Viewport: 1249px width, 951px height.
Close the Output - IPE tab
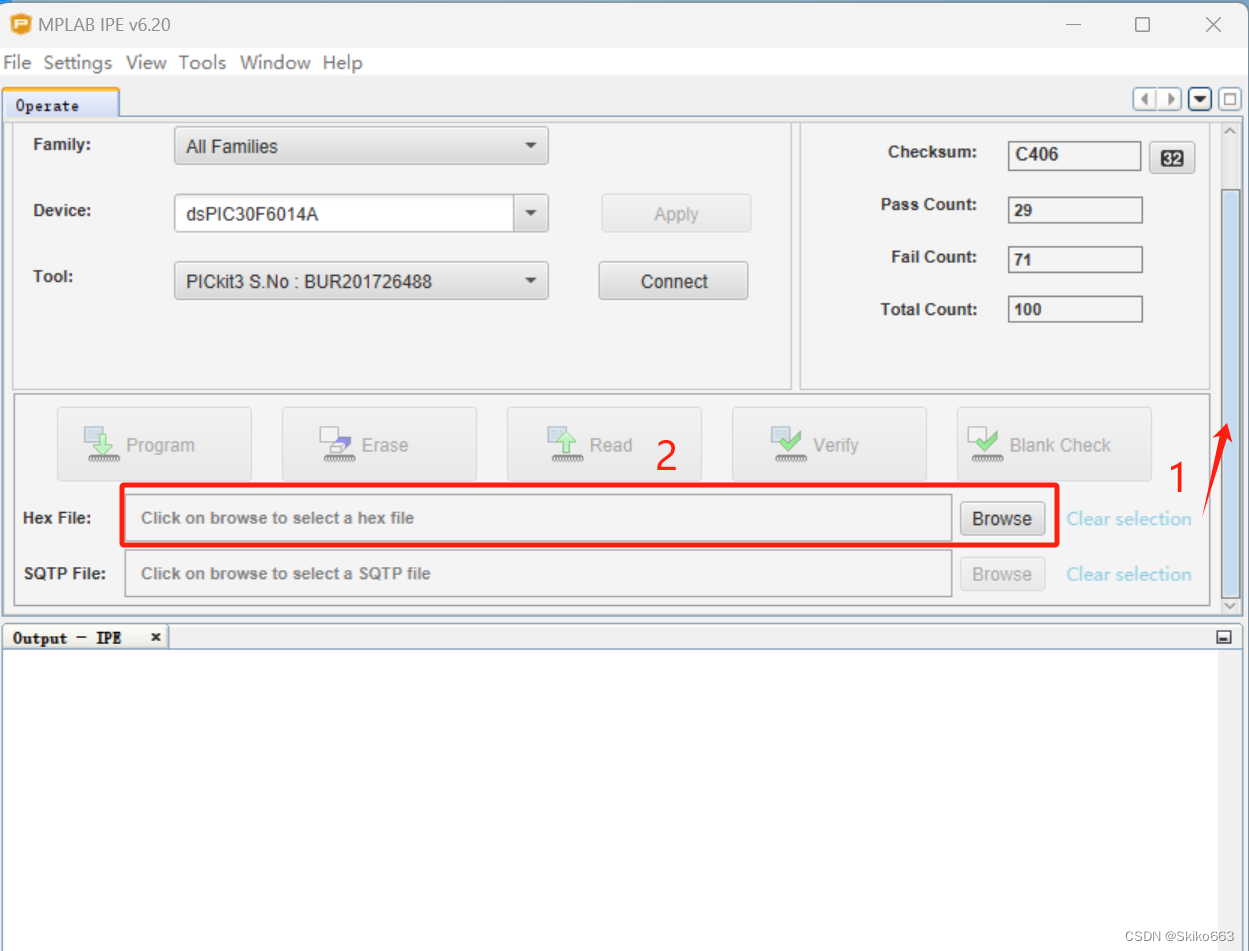[156, 637]
